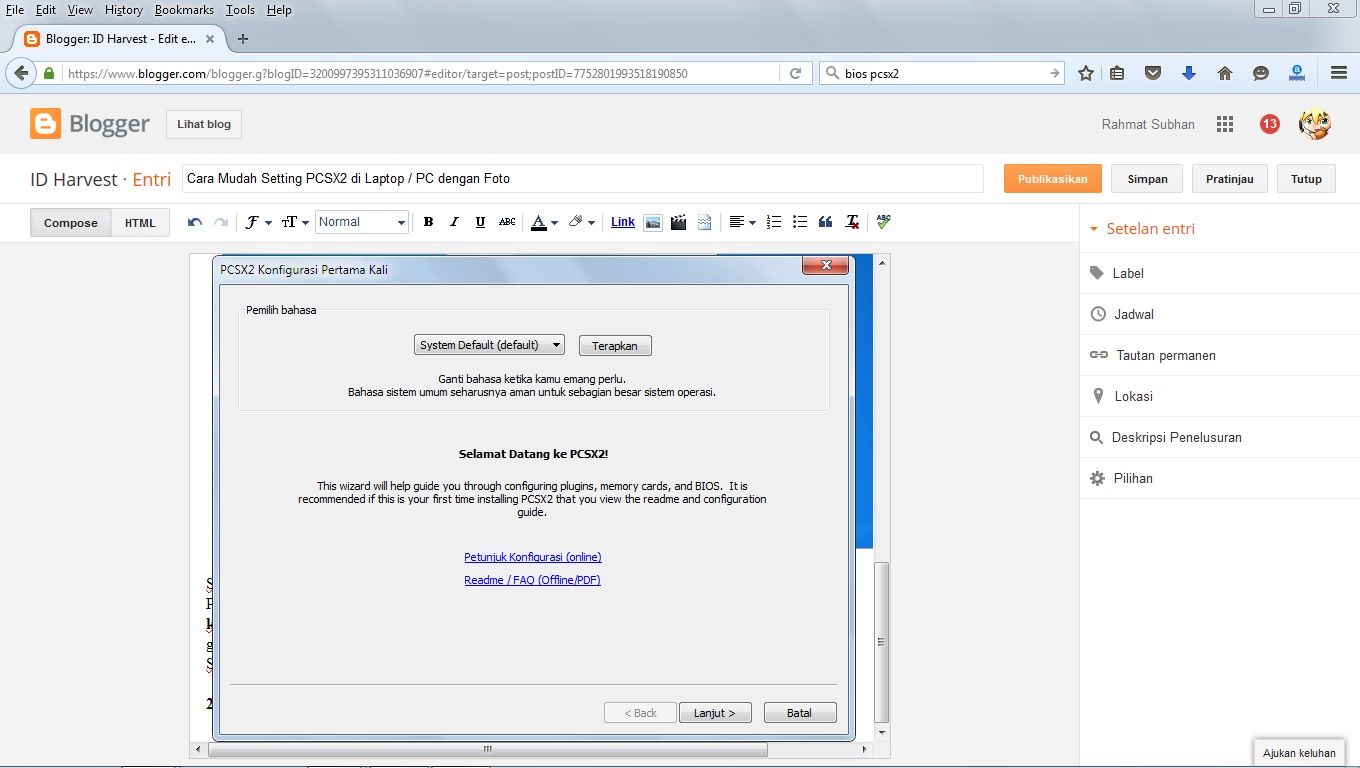Click the Firefox search box containing bios pcsx2
Image resolution: width=1360 pixels, height=768 pixels.
click(942, 73)
